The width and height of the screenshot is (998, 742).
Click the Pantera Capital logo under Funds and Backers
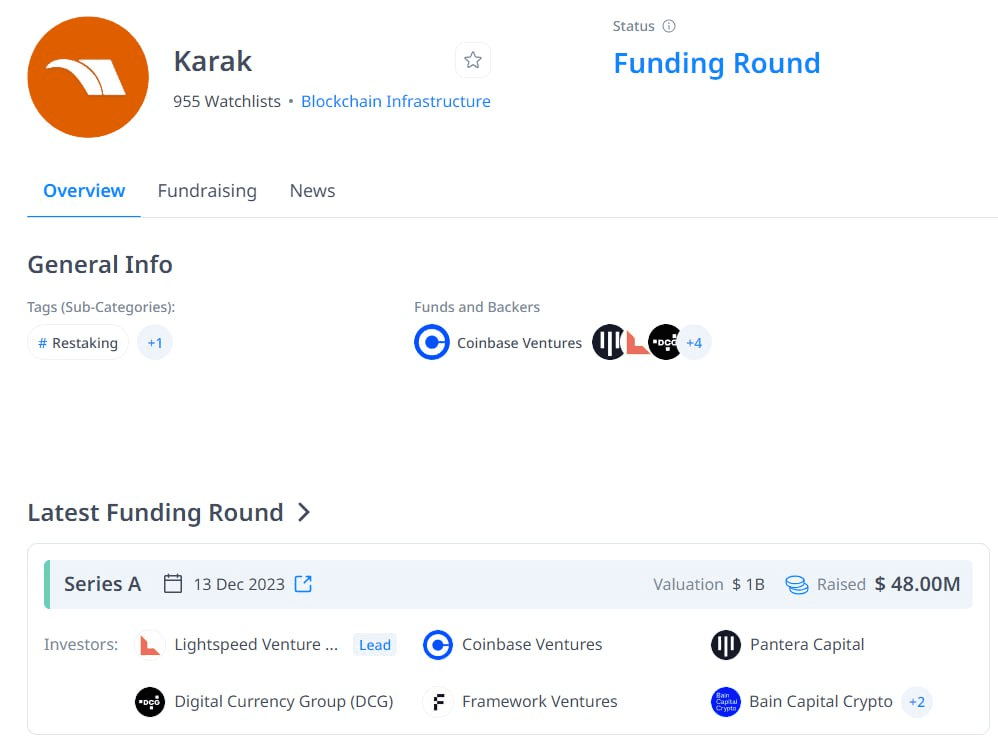[x=608, y=342]
